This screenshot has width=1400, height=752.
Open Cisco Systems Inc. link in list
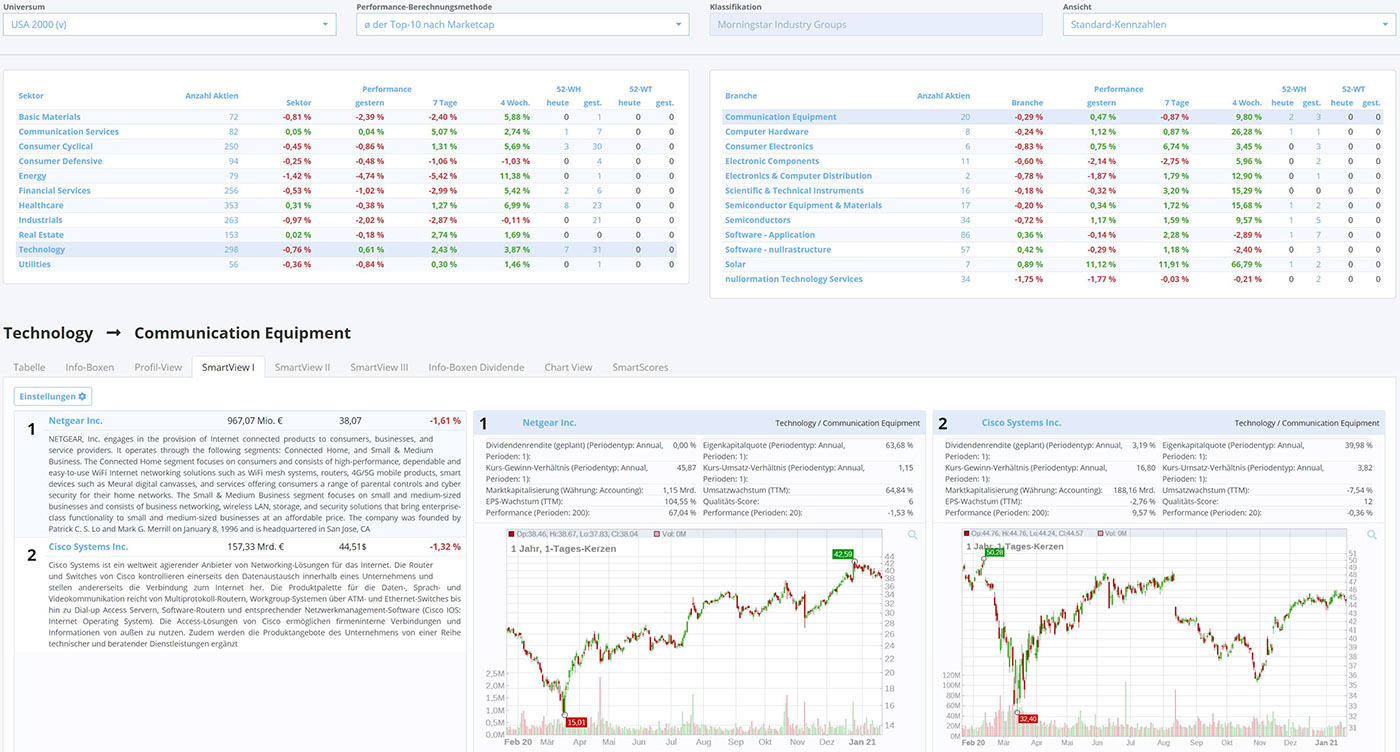pyautogui.click(x=88, y=547)
